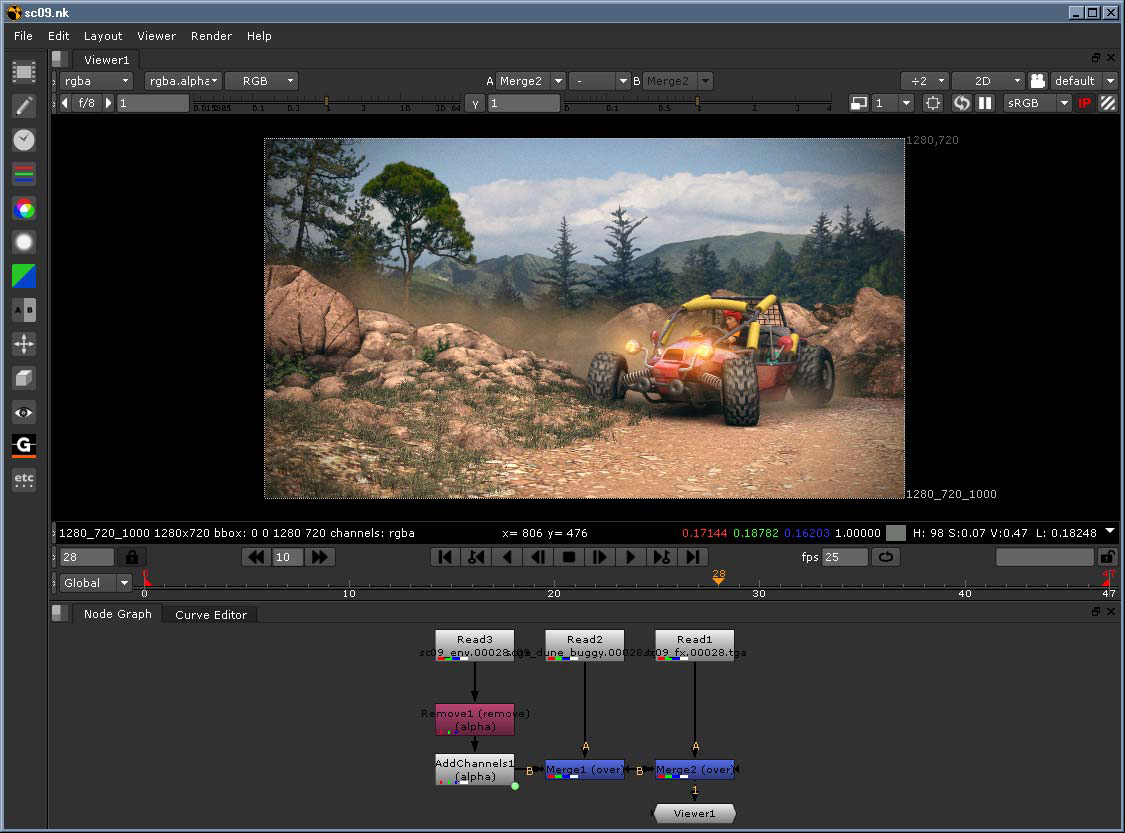Open the rgba.alpha channel dropdown
Screen dimensions: 1125x833
(183, 81)
